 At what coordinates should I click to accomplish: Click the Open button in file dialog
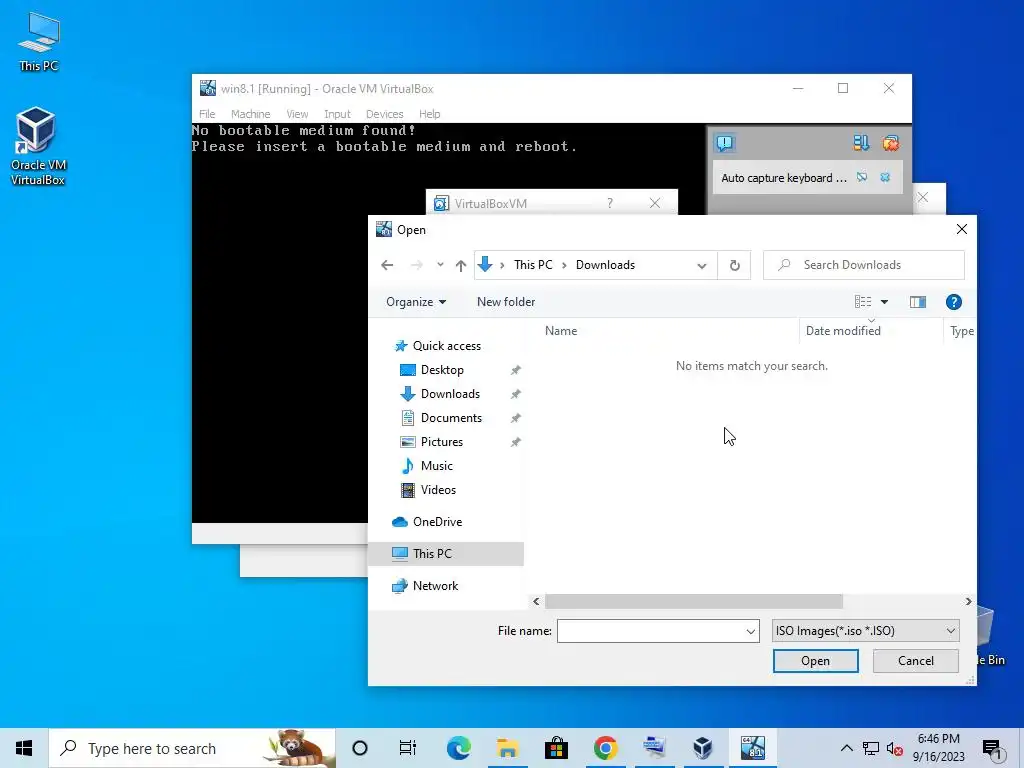(816, 661)
